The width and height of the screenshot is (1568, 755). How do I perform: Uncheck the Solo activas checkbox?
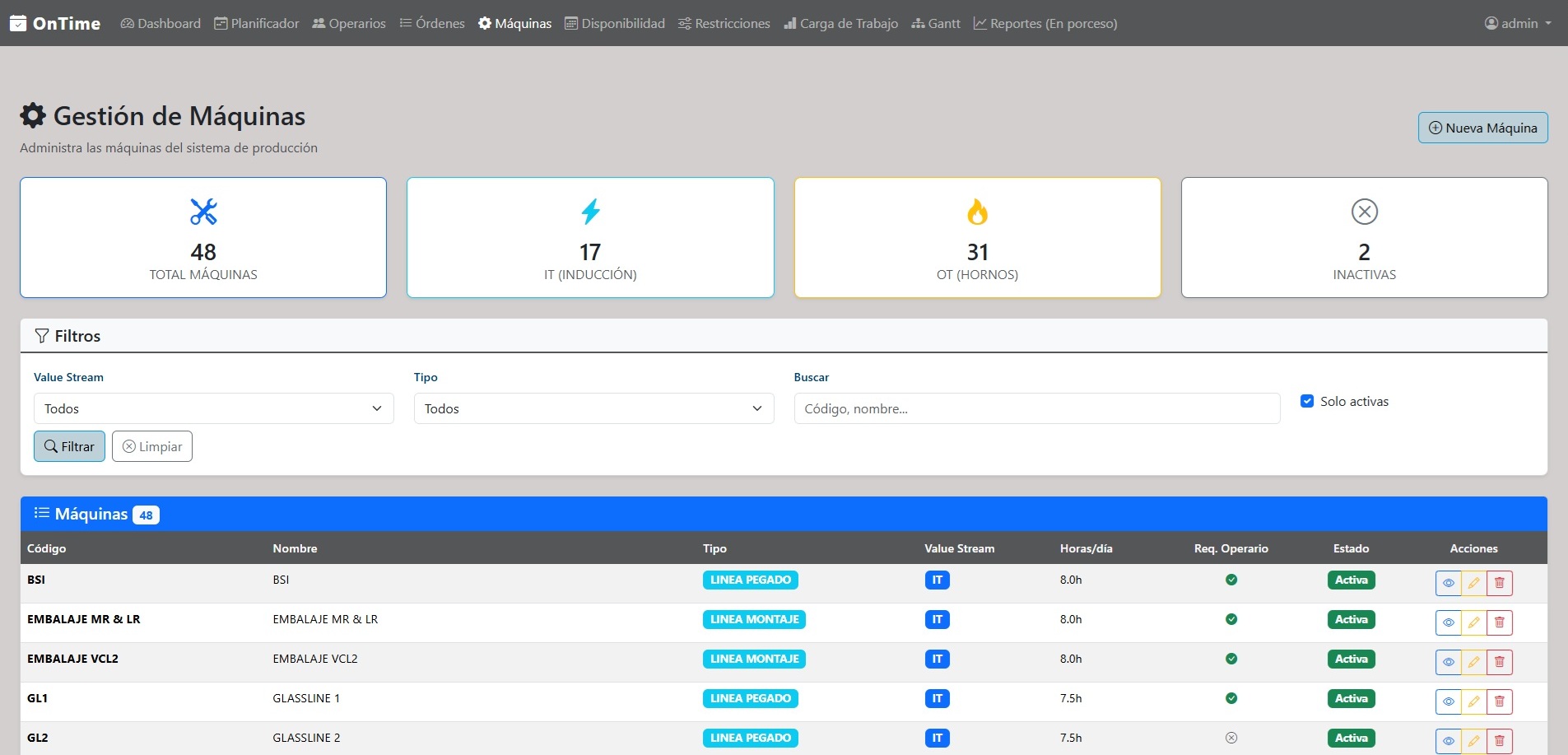[x=1307, y=401]
